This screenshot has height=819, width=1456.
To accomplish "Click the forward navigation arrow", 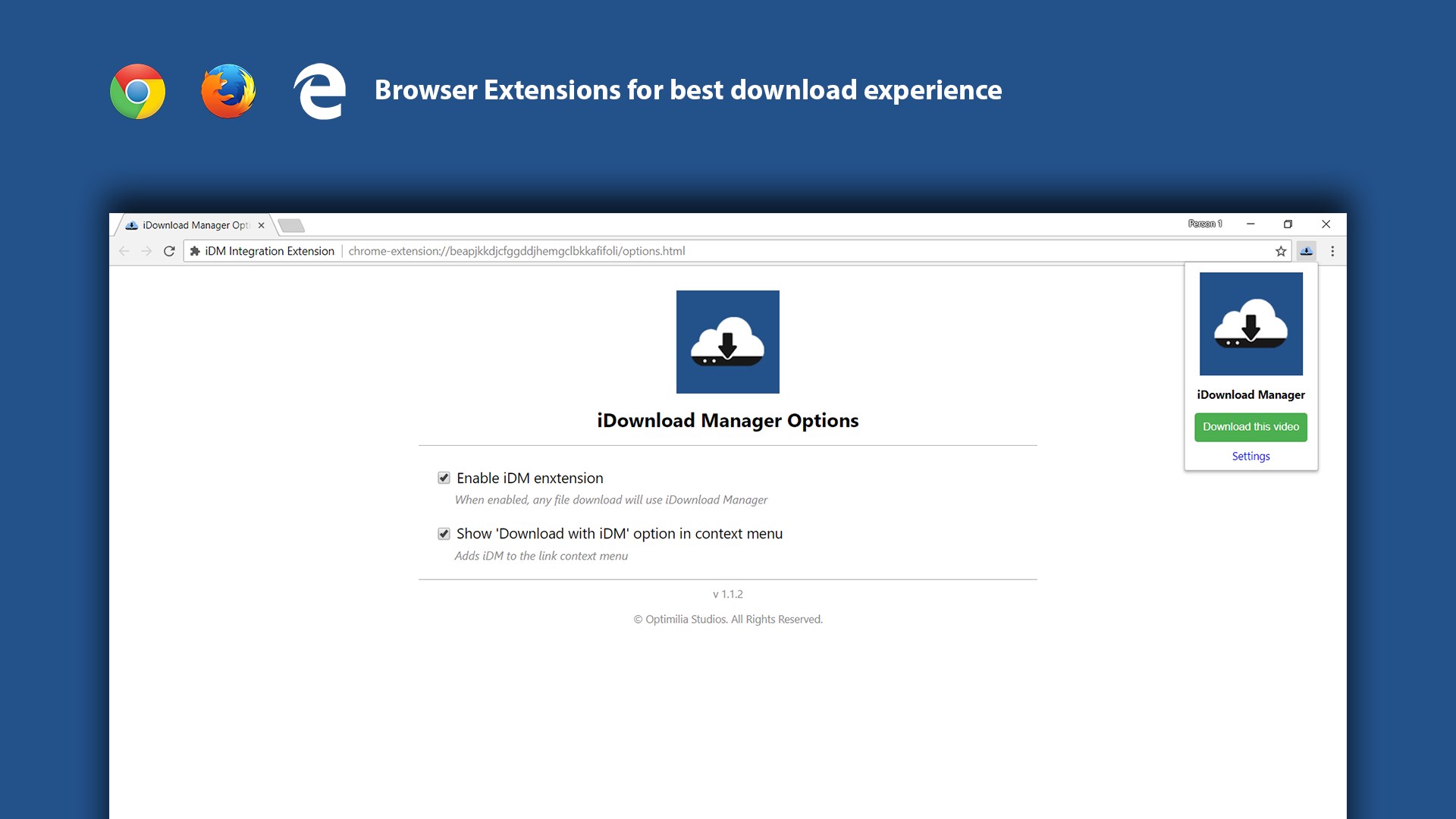I will (x=146, y=251).
